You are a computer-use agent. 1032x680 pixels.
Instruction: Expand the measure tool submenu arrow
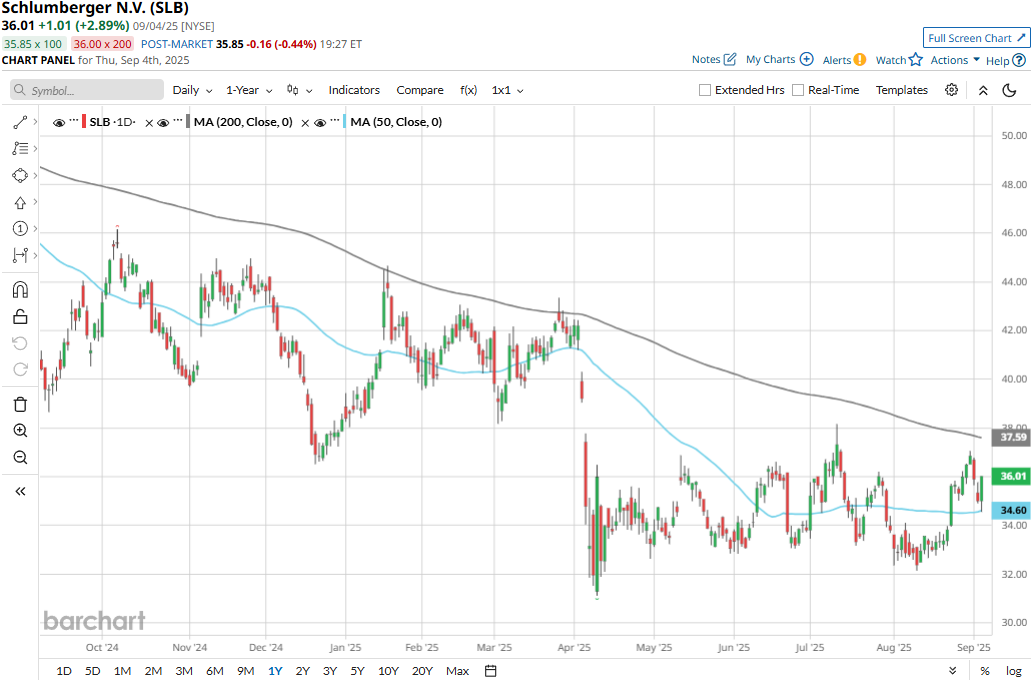tap(35, 255)
